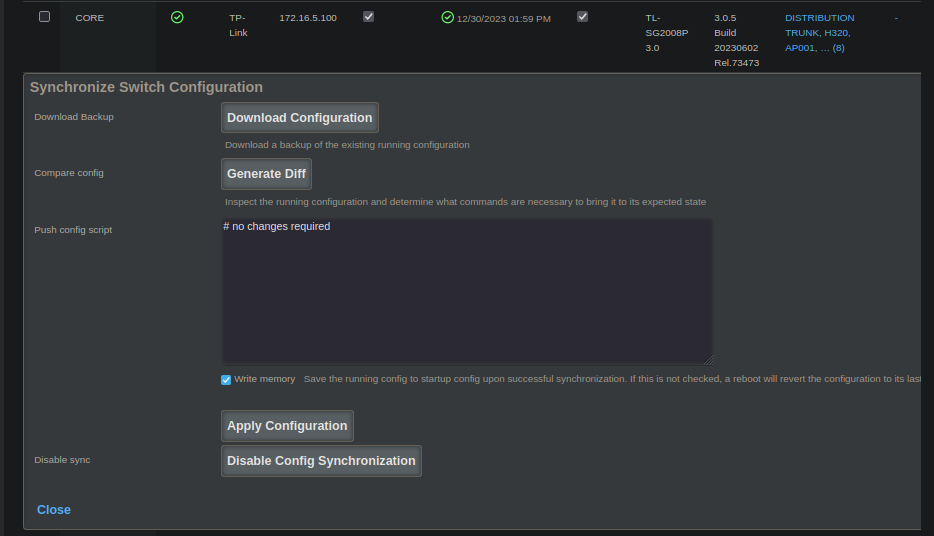This screenshot has height=536, width=934.
Task: Click Disable Config Synchronization button
Action: click(x=321, y=461)
